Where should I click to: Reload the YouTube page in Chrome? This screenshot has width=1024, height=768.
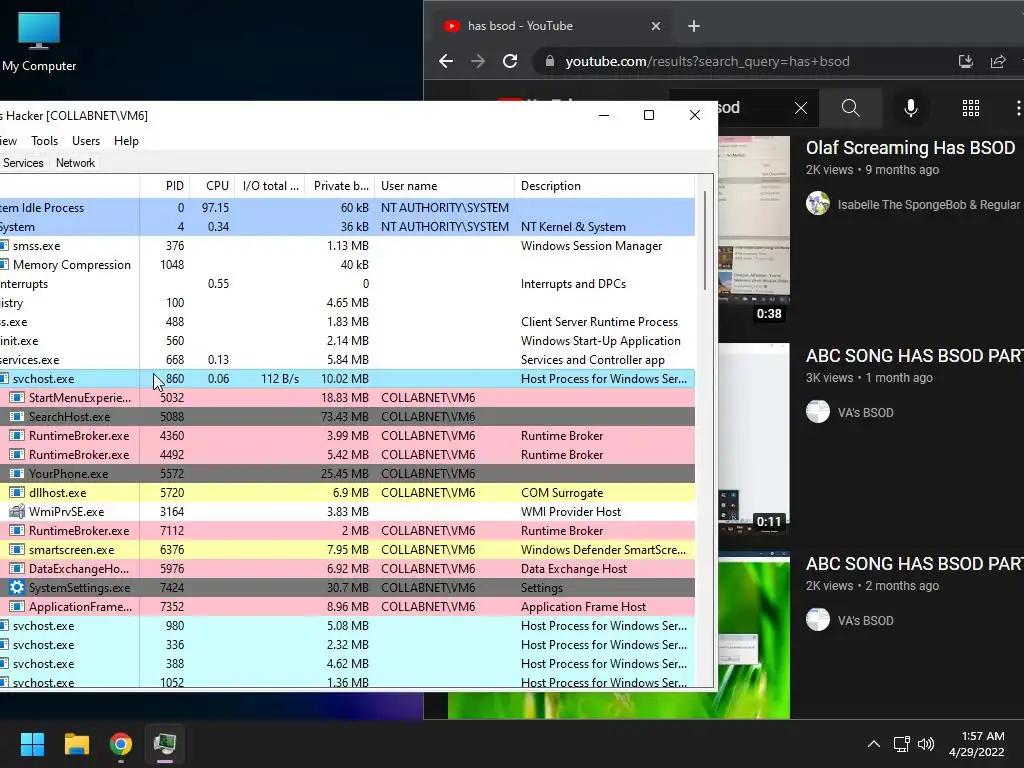click(510, 61)
